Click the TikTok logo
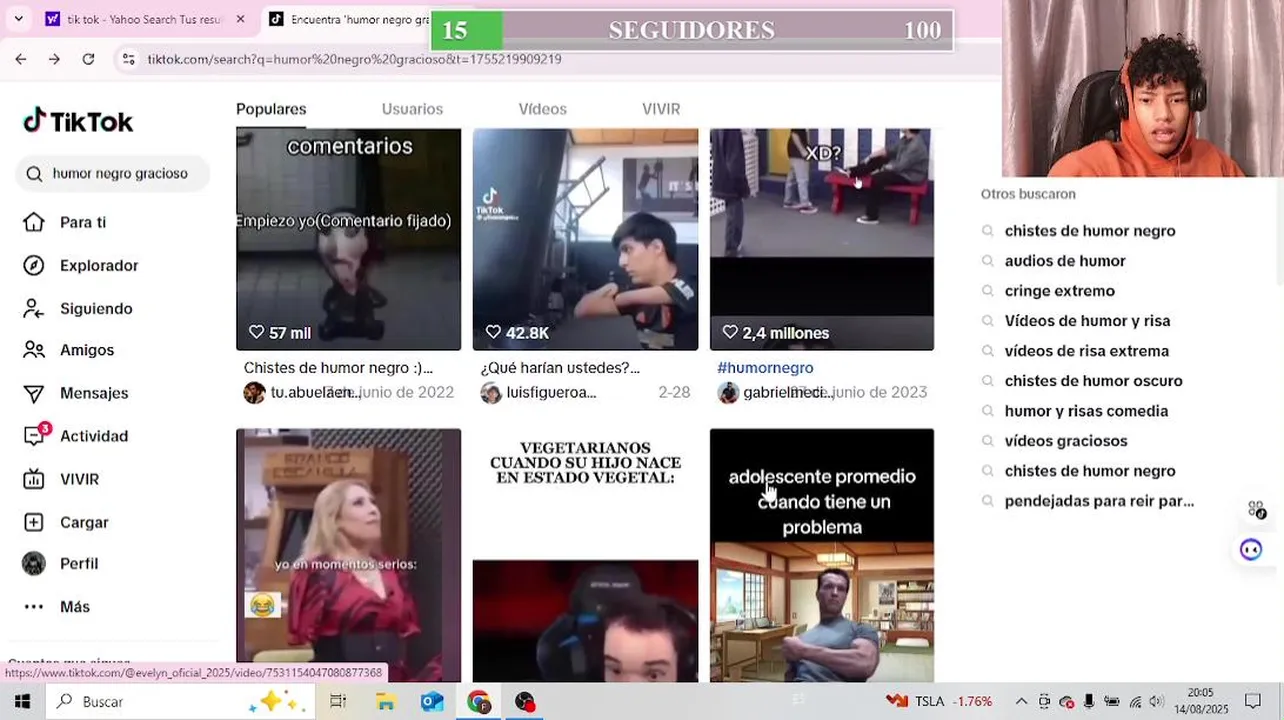Viewport: 1284px width, 720px height. [x=78, y=121]
